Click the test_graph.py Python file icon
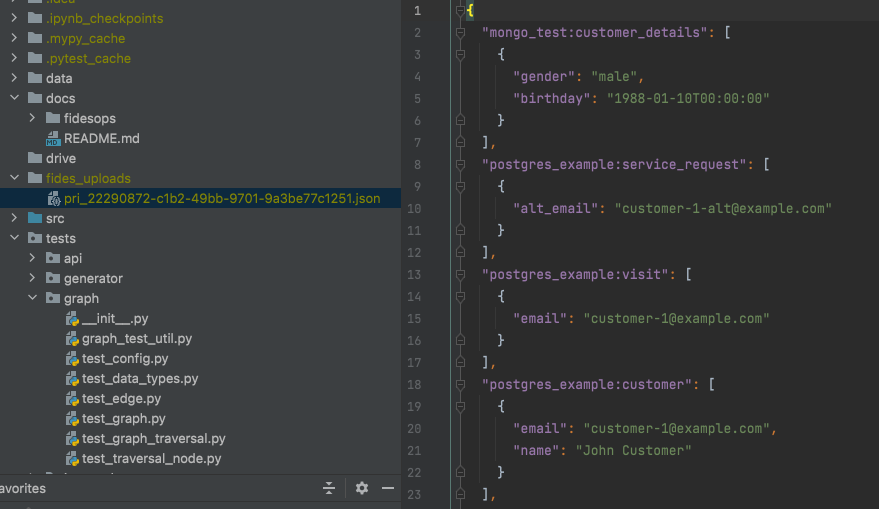This screenshot has width=879, height=509. coord(72,418)
